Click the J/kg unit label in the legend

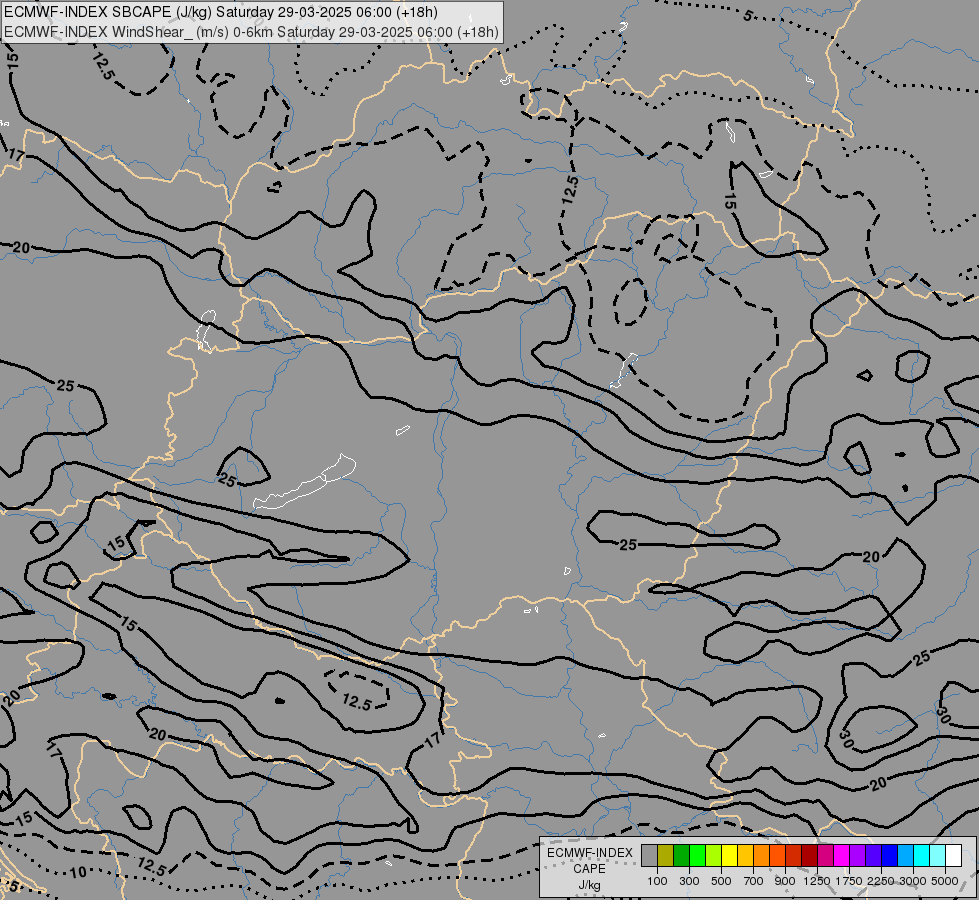589,885
